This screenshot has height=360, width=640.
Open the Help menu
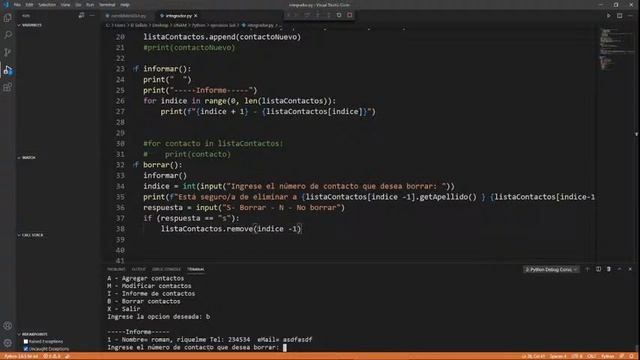tap(125, 5)
